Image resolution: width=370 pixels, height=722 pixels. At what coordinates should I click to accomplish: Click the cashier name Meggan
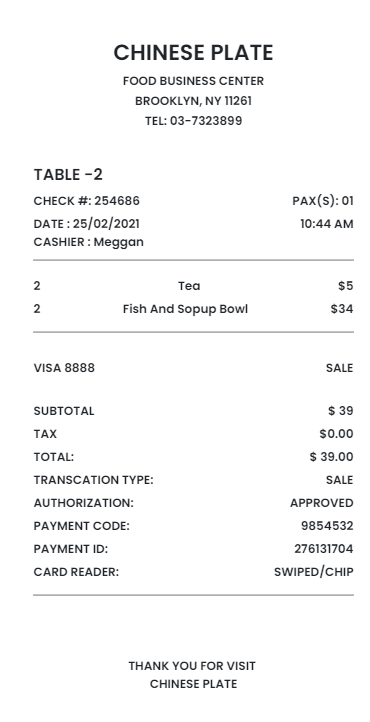coord(119,243)
